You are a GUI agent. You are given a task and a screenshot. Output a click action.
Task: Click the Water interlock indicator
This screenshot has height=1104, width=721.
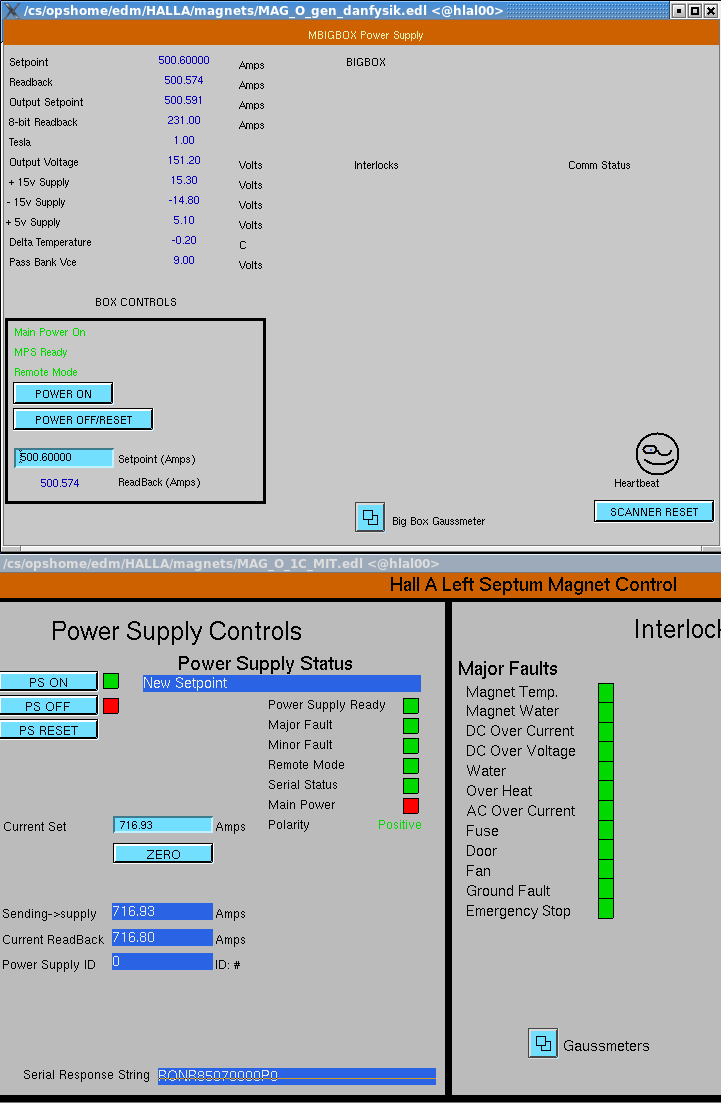click(x=606, y=771)
